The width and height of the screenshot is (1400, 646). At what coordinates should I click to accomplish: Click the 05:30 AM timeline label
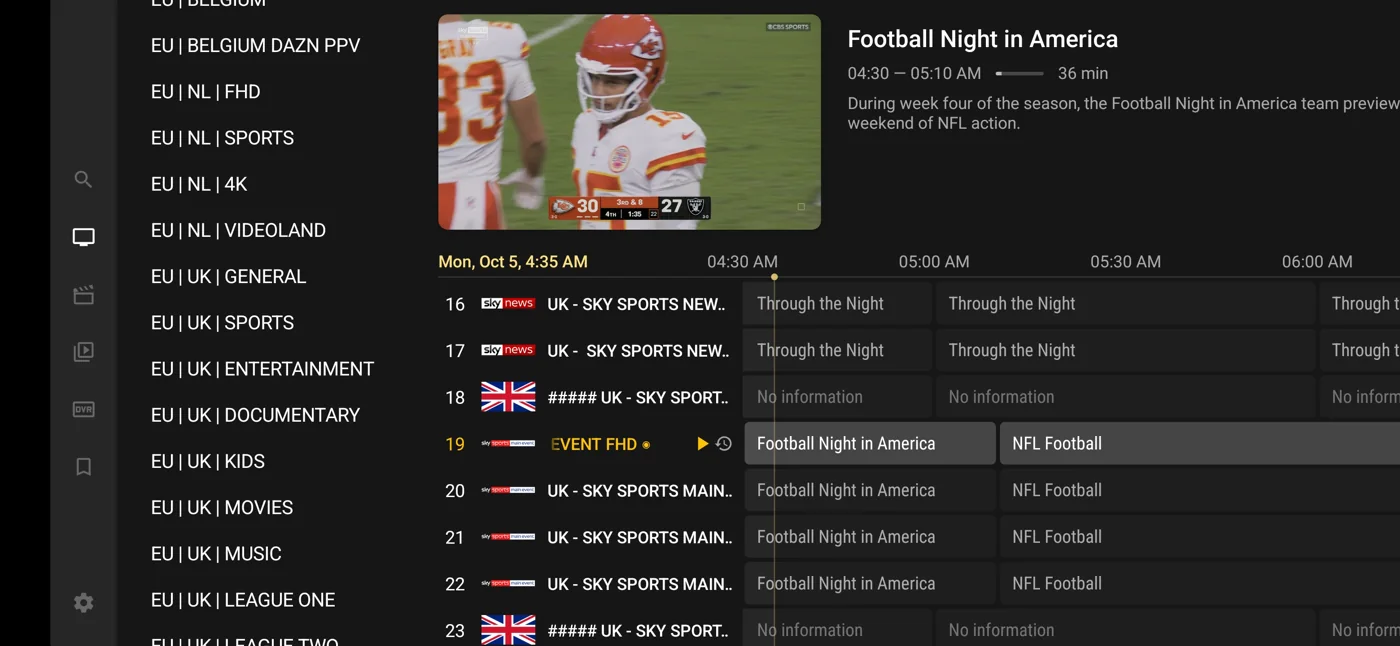[x=1126, y=262]
